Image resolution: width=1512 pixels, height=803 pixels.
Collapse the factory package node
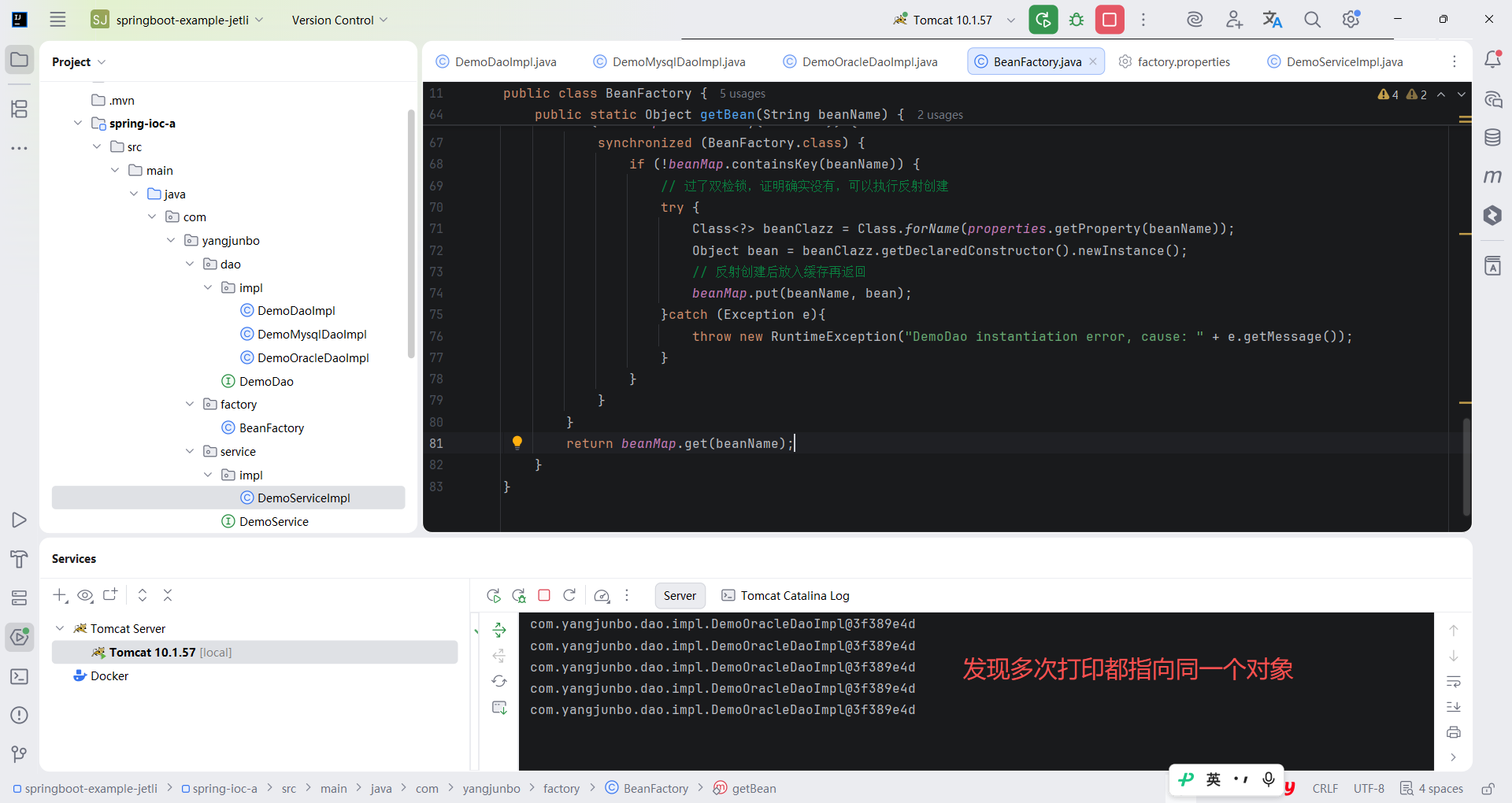190,404
